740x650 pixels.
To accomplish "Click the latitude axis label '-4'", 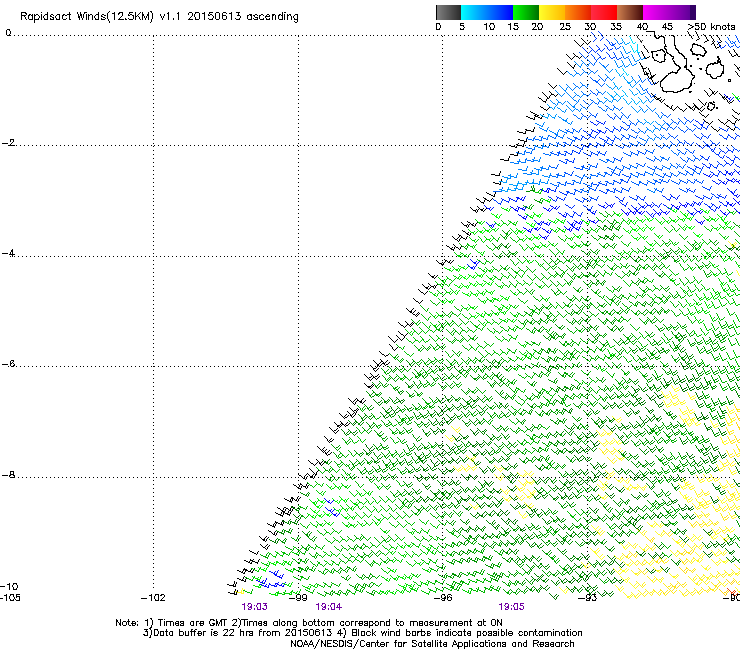I will pos(8,253).
